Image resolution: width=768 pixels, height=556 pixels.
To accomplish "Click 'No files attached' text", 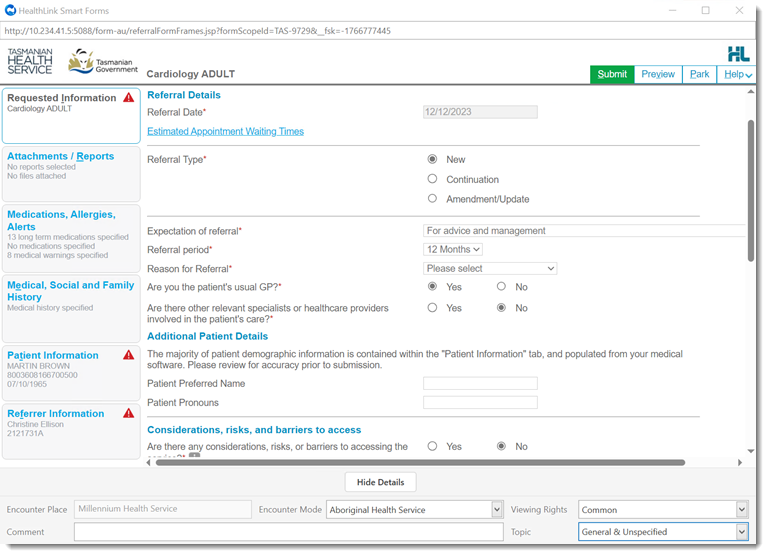I will pyautogui.click(x=36, y=176).
